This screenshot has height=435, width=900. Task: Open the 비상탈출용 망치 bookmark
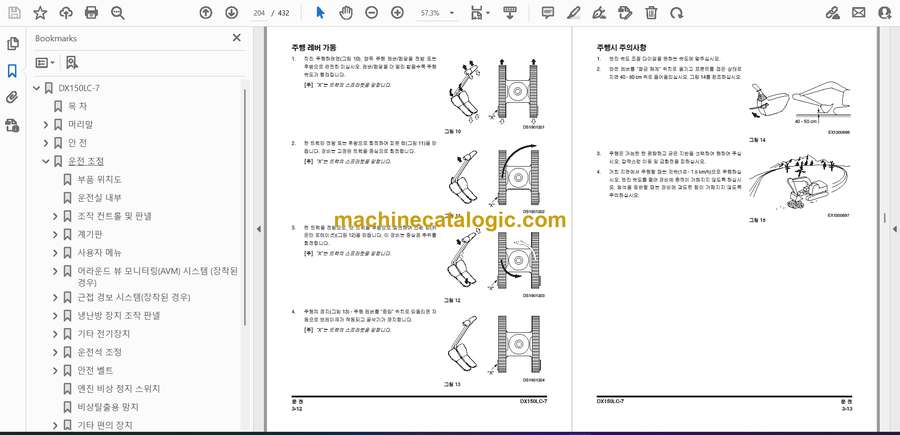[x=108, y=407]
